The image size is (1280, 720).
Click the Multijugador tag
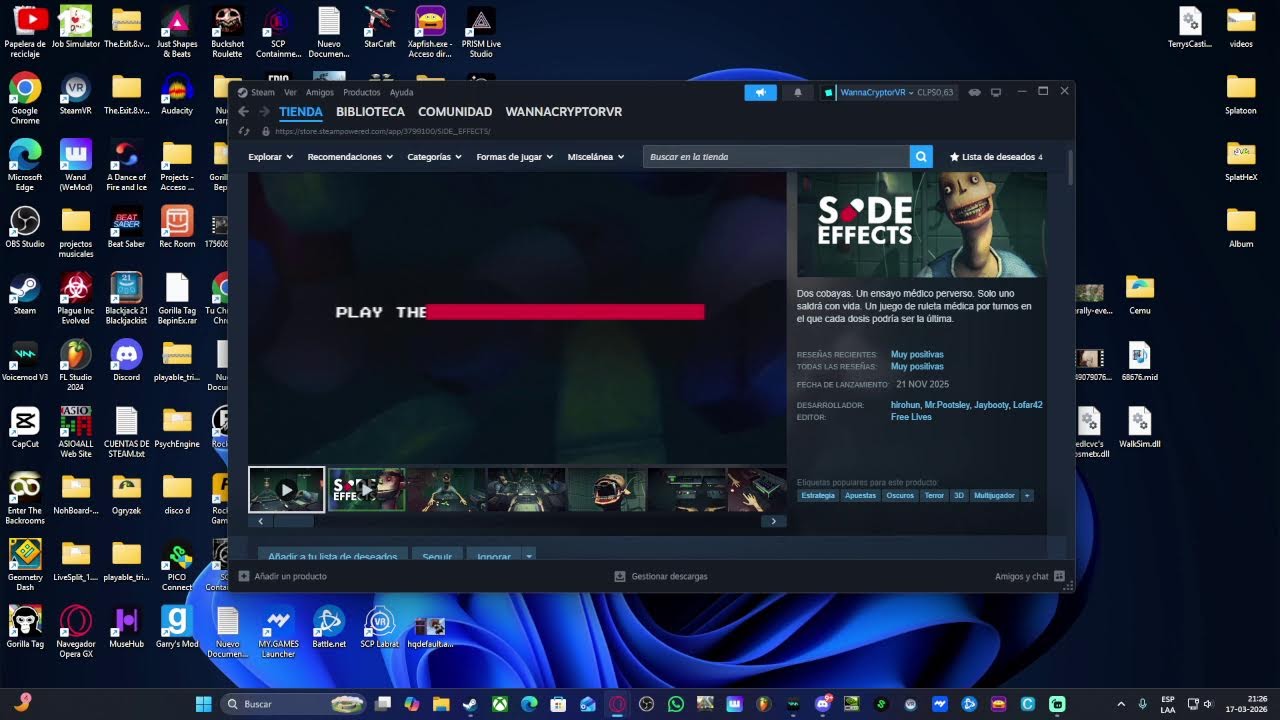click(994, 495)
